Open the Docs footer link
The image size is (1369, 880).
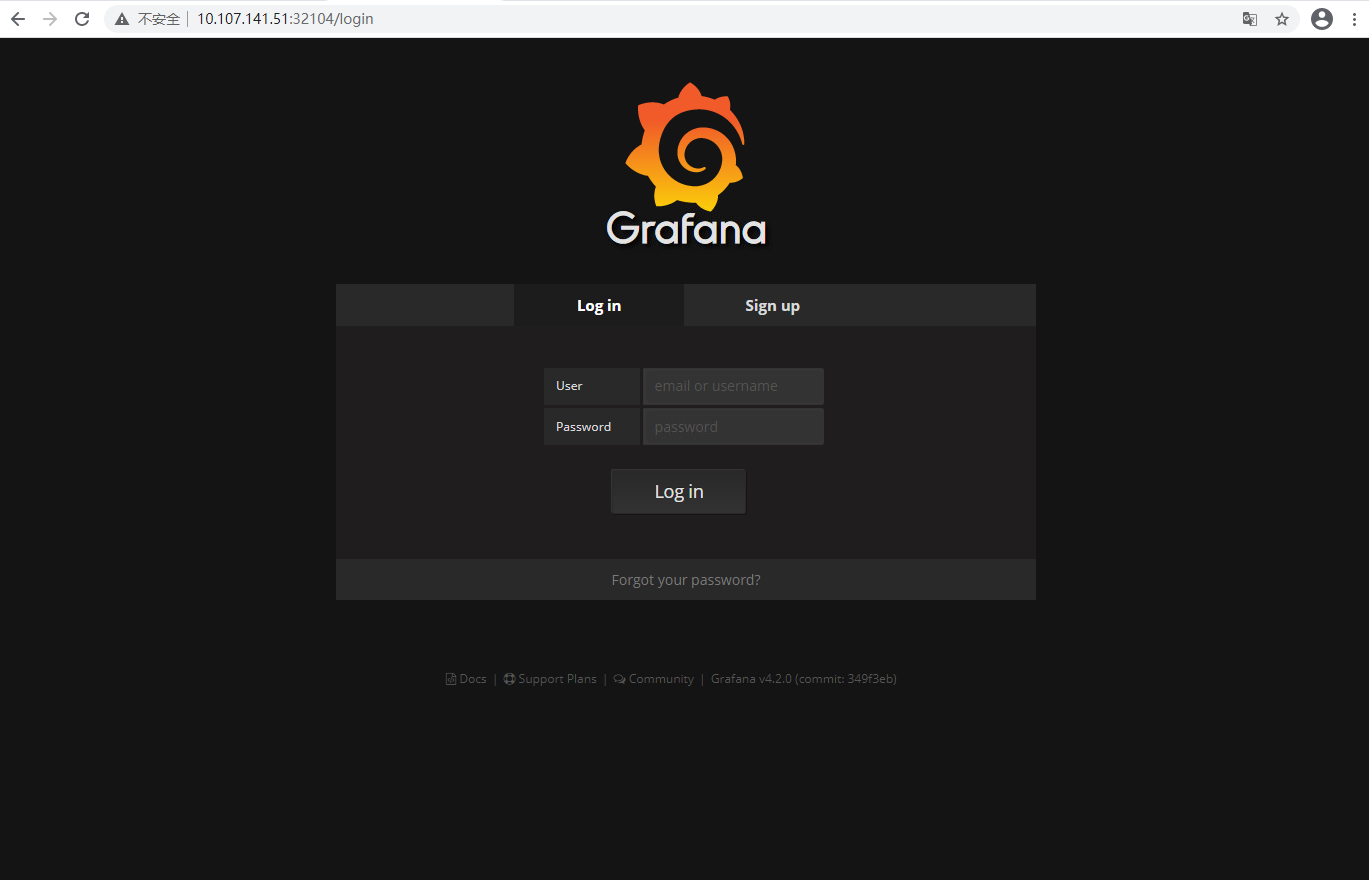click(x=466, y=679)
